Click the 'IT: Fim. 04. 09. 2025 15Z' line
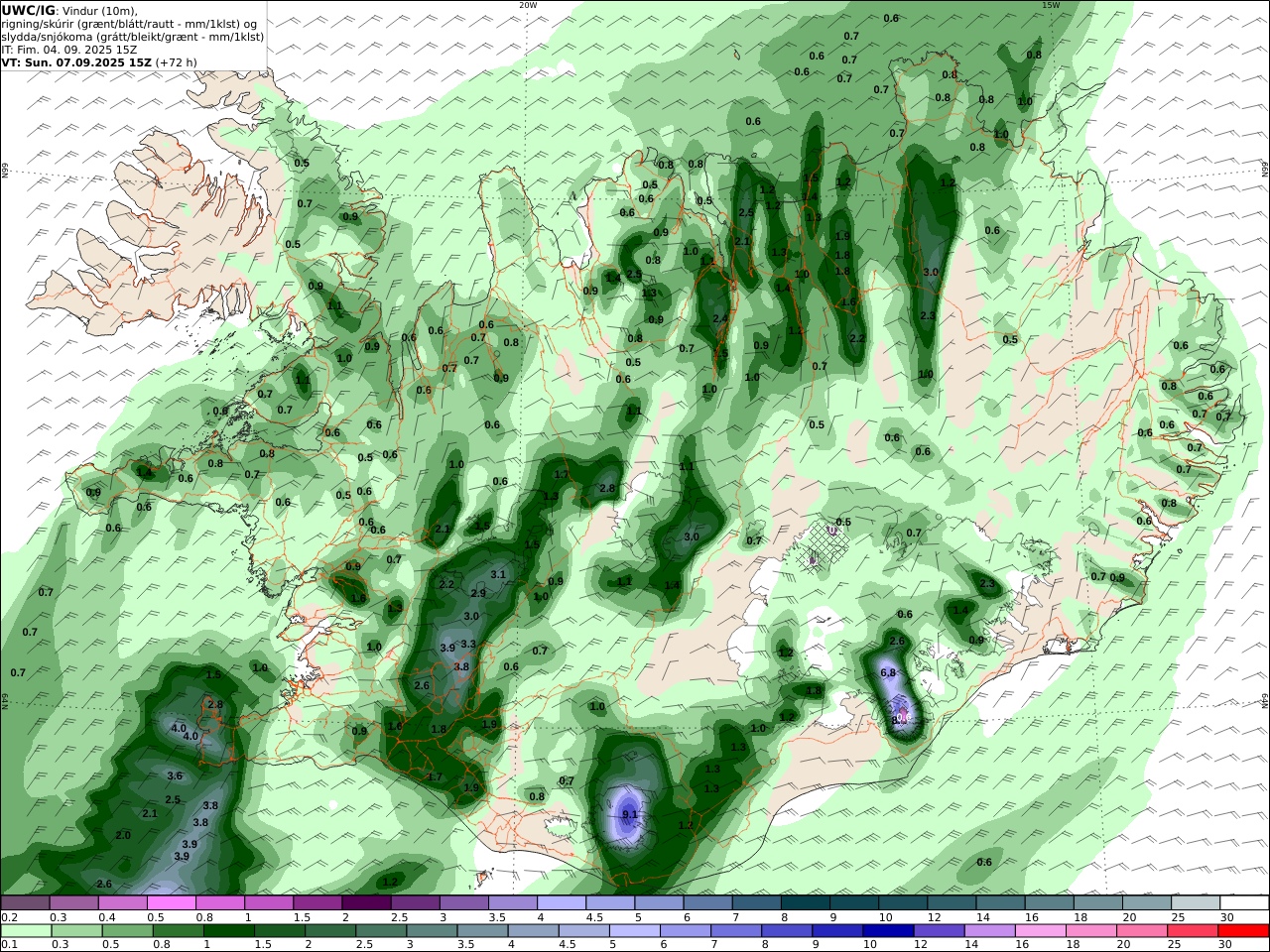1270x952 pixels. 69,50
